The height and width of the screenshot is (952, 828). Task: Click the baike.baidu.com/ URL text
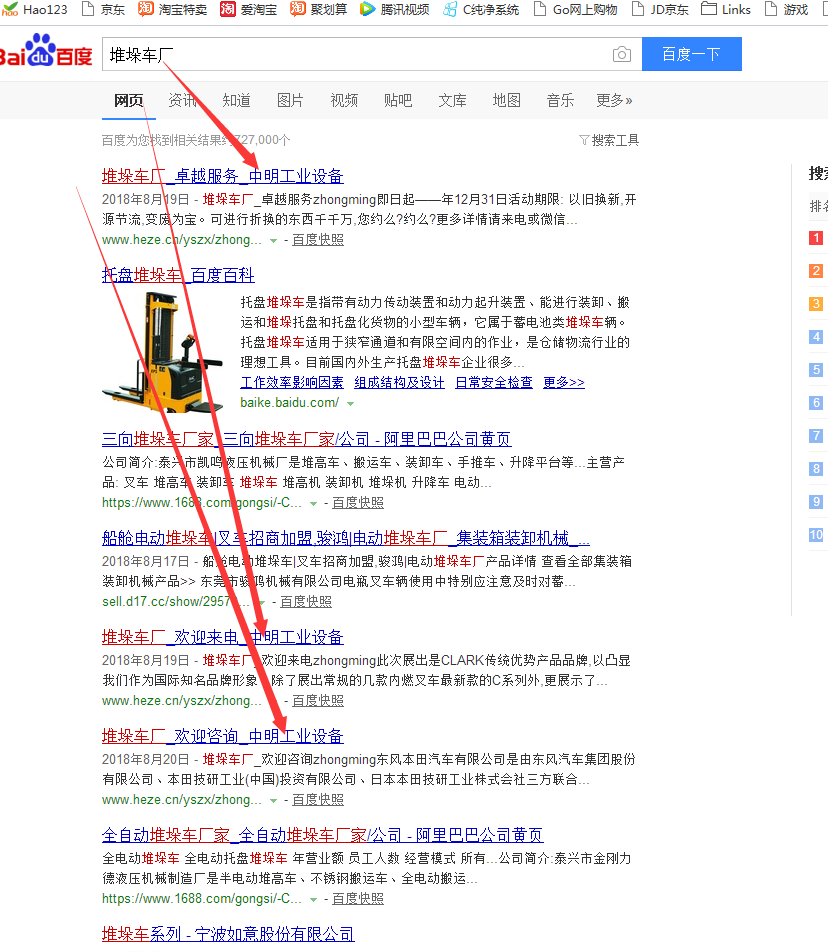290,403
